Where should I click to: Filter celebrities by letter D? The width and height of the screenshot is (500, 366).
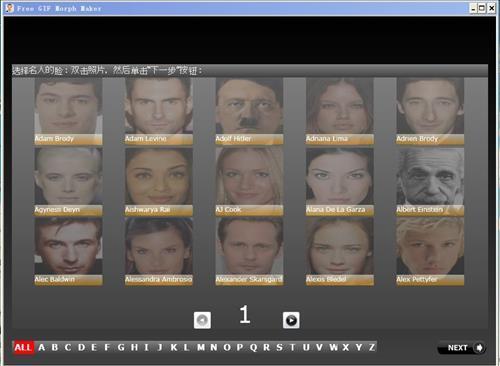coord(81,347)
